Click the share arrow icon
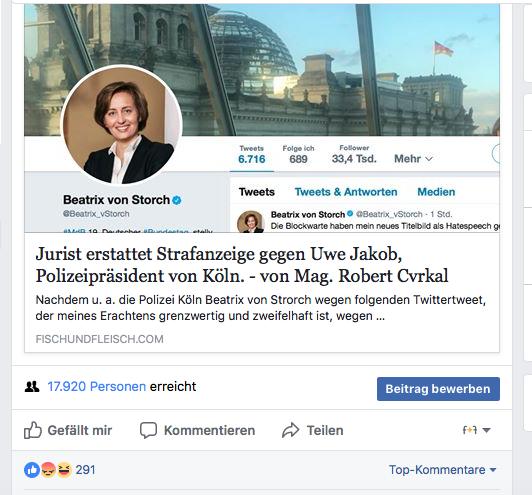The width and height of the screenshot is (532, 495). click(290, 430)
